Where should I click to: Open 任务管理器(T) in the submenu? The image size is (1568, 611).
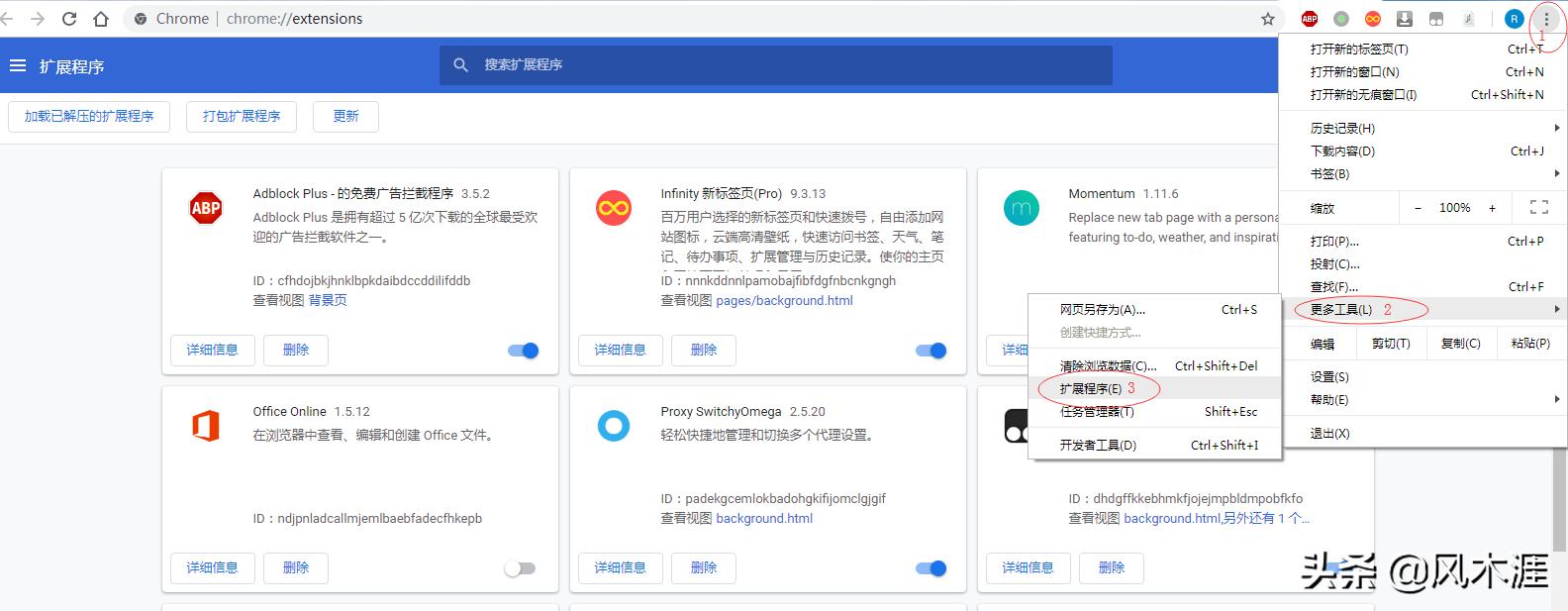tap(1156, 411)
